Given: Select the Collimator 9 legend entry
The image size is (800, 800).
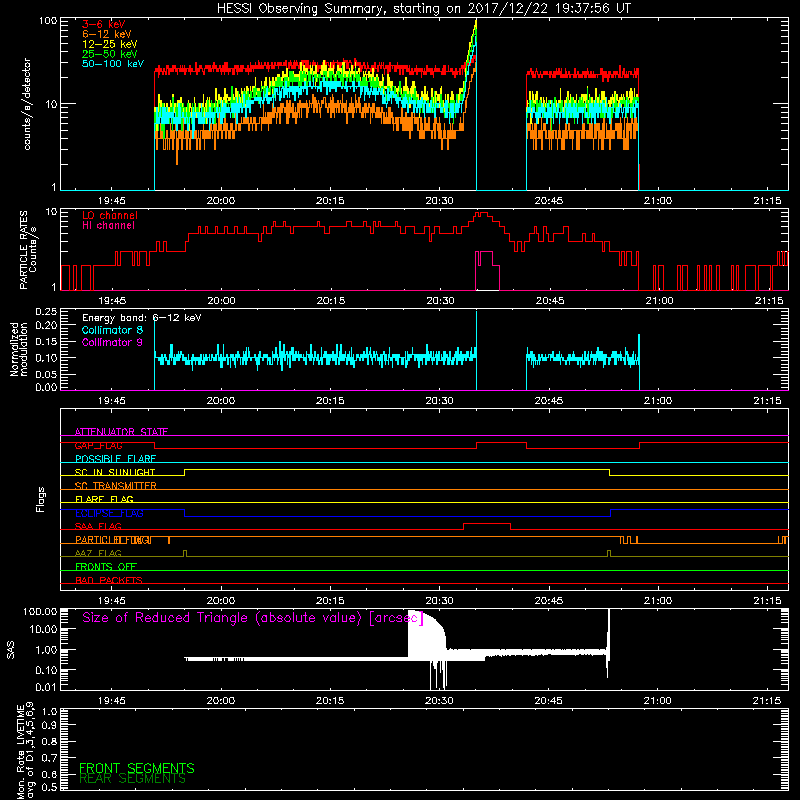Looking at the screenshot, I should (112, 342).
